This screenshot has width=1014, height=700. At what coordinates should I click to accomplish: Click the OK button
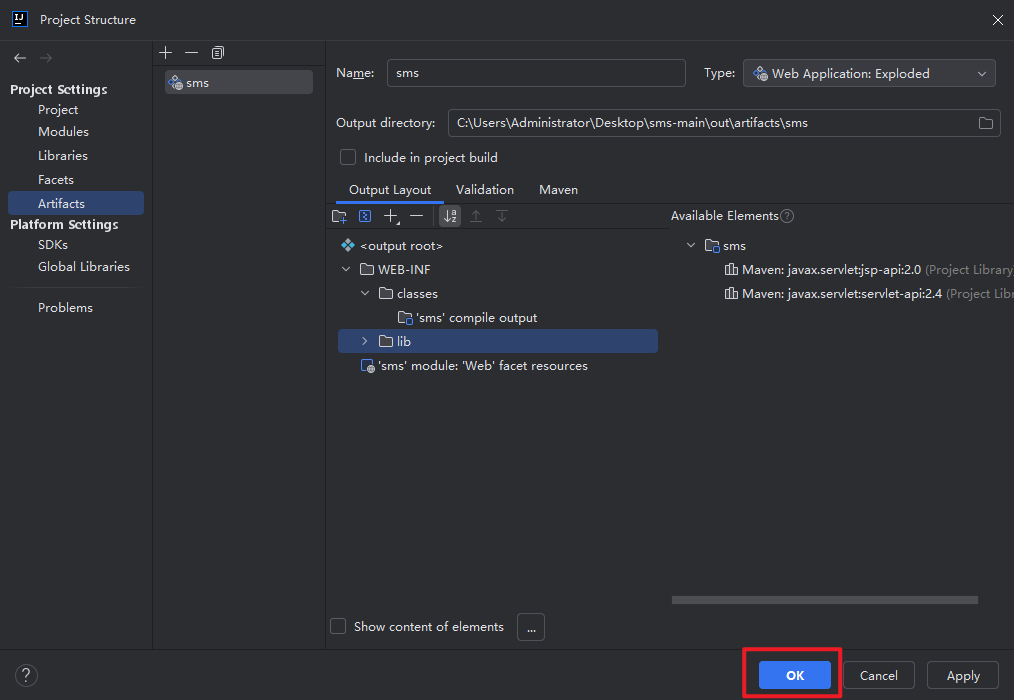coord(795,675)
